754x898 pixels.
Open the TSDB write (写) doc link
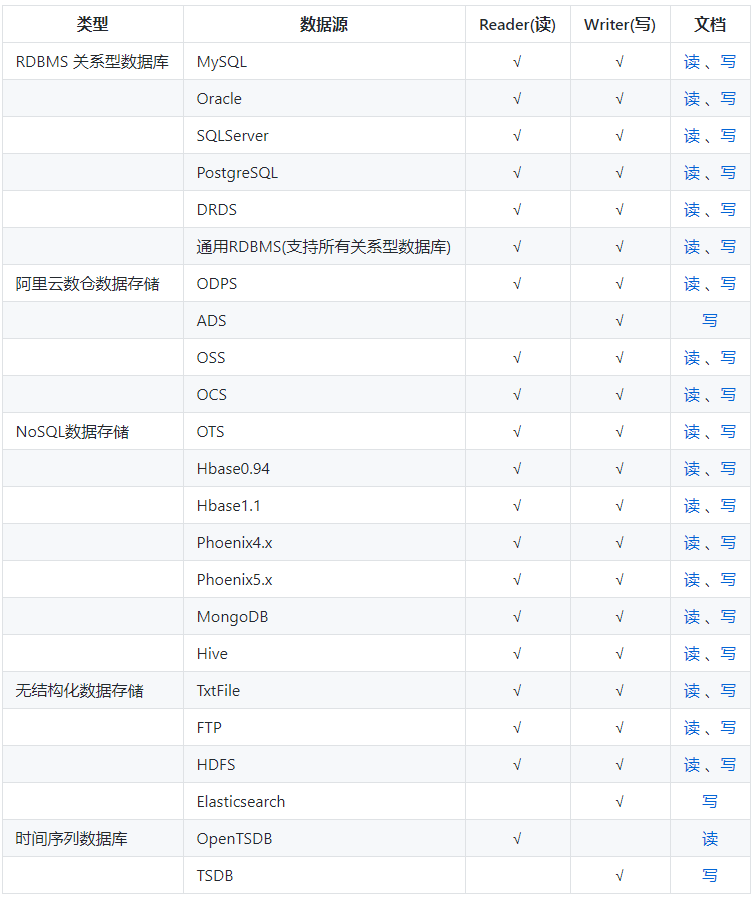click(710, 876)
